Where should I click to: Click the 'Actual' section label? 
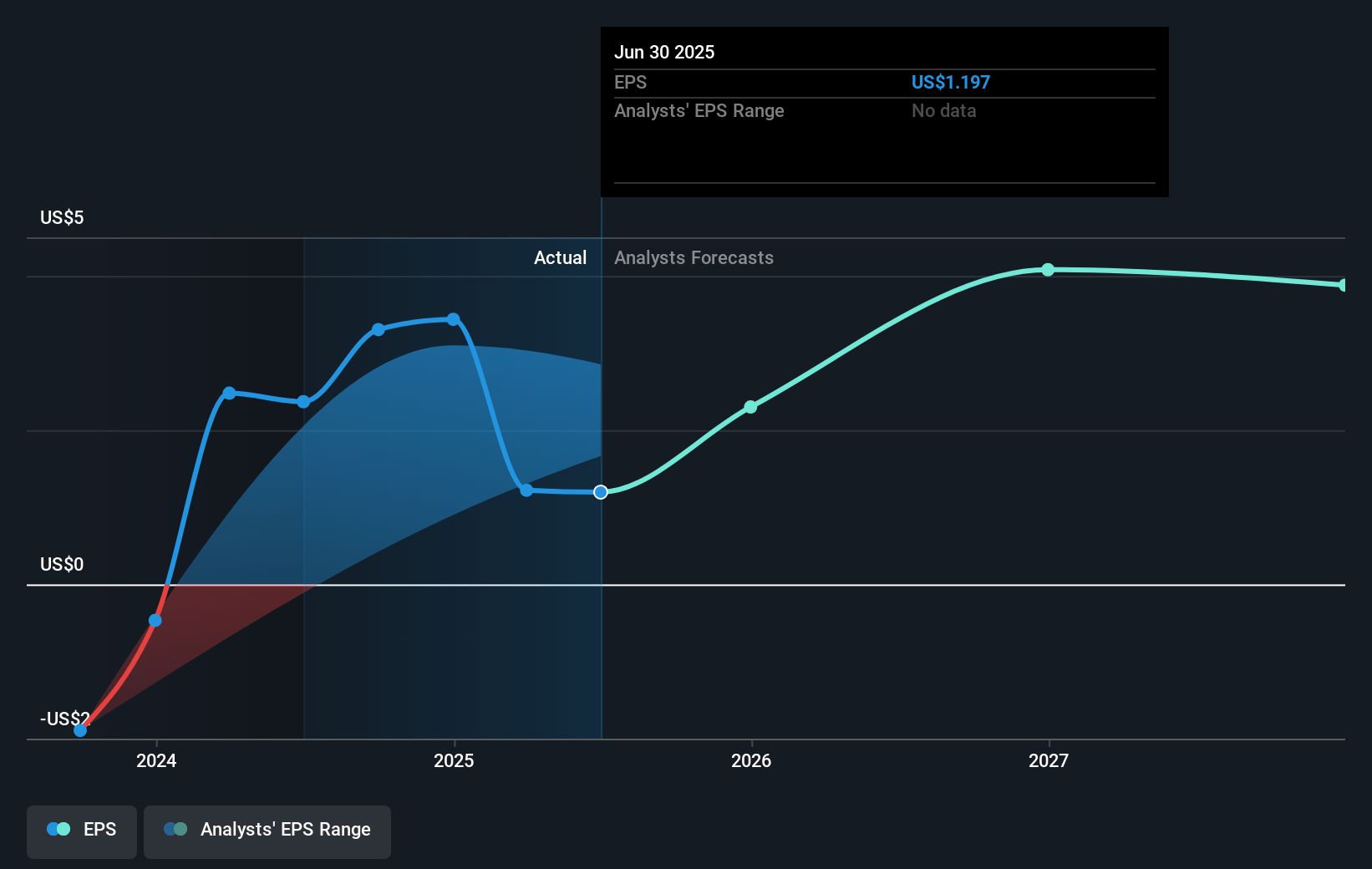coord(561,258)
